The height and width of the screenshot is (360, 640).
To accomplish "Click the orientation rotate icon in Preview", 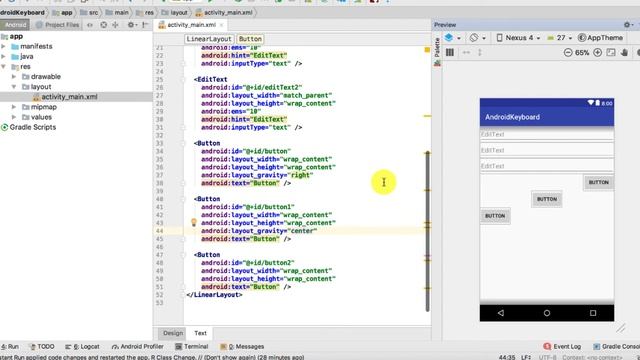I will coord(473,38).
